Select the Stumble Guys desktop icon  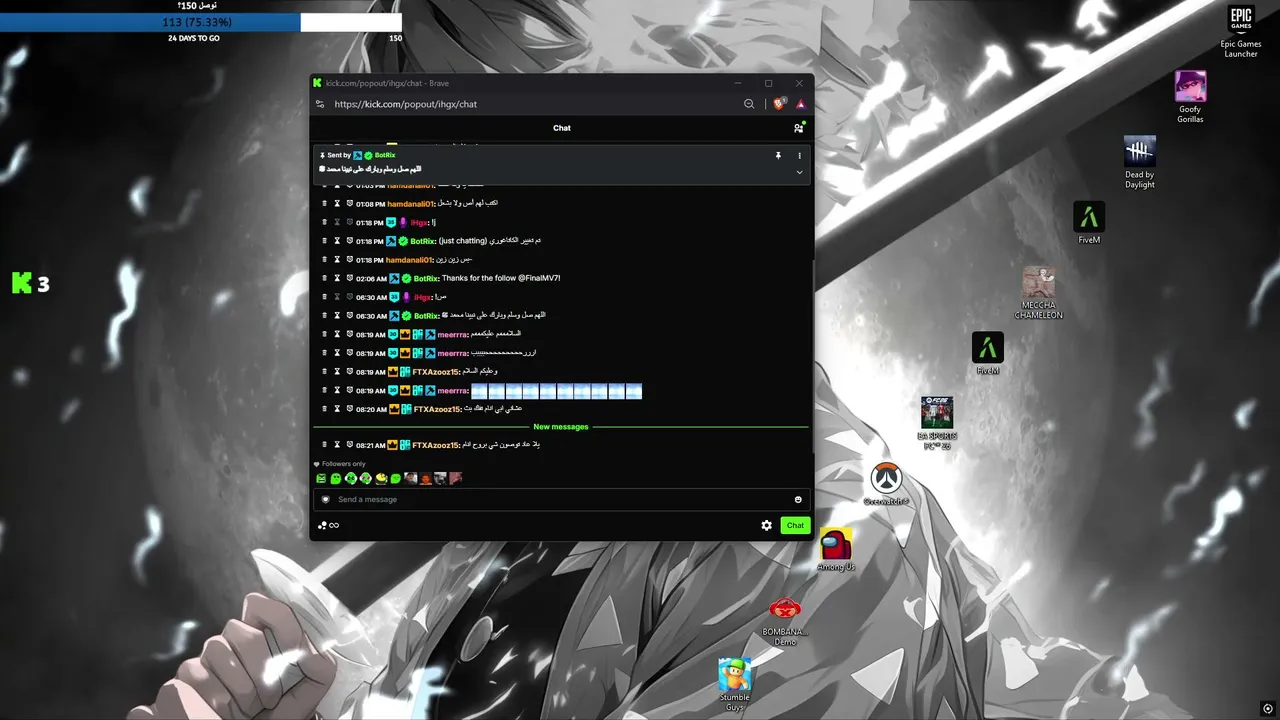(x=735, y=685)
